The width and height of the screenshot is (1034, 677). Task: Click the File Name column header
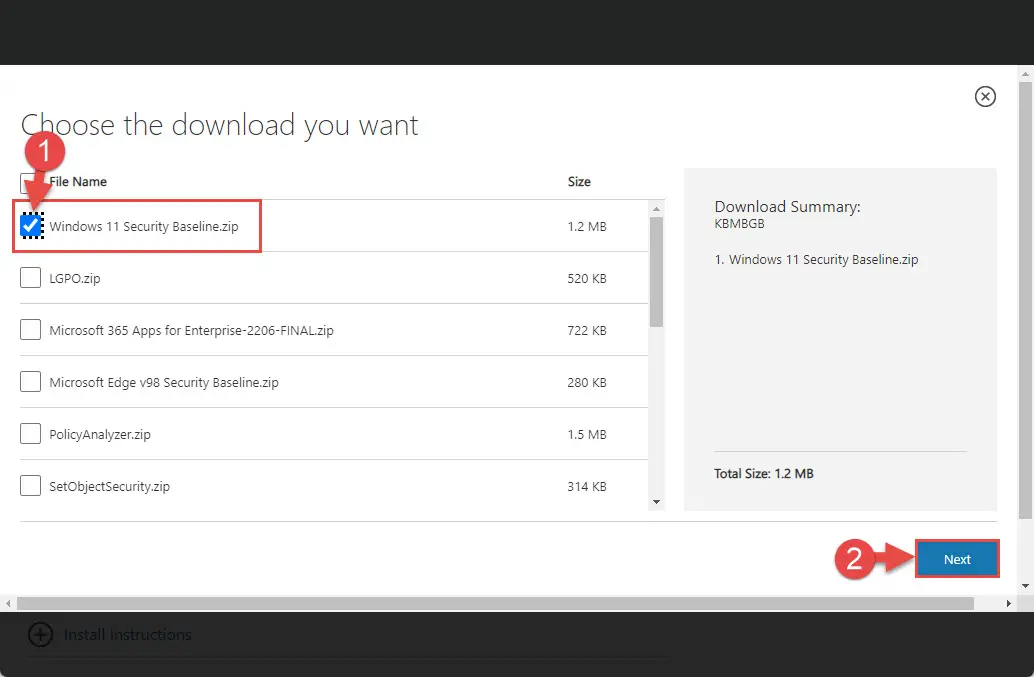(x=78, y=181)
